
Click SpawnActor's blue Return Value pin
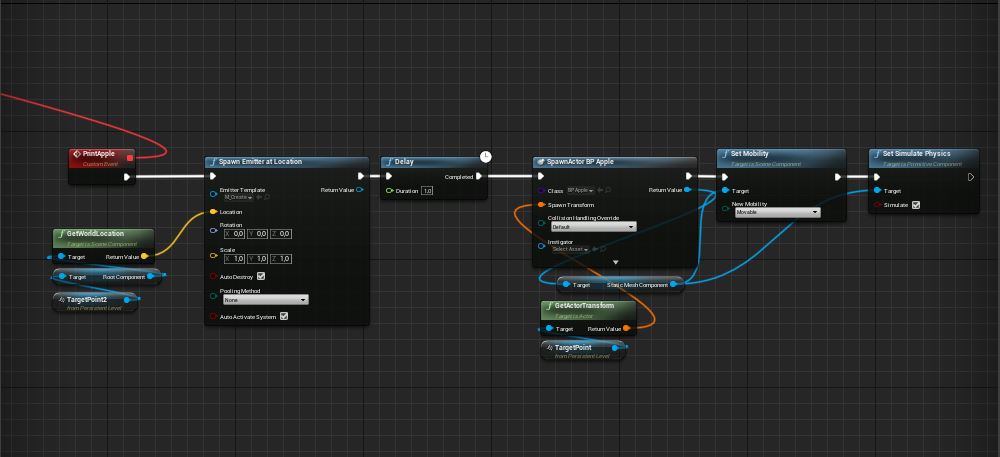click(x=686, y=190)
